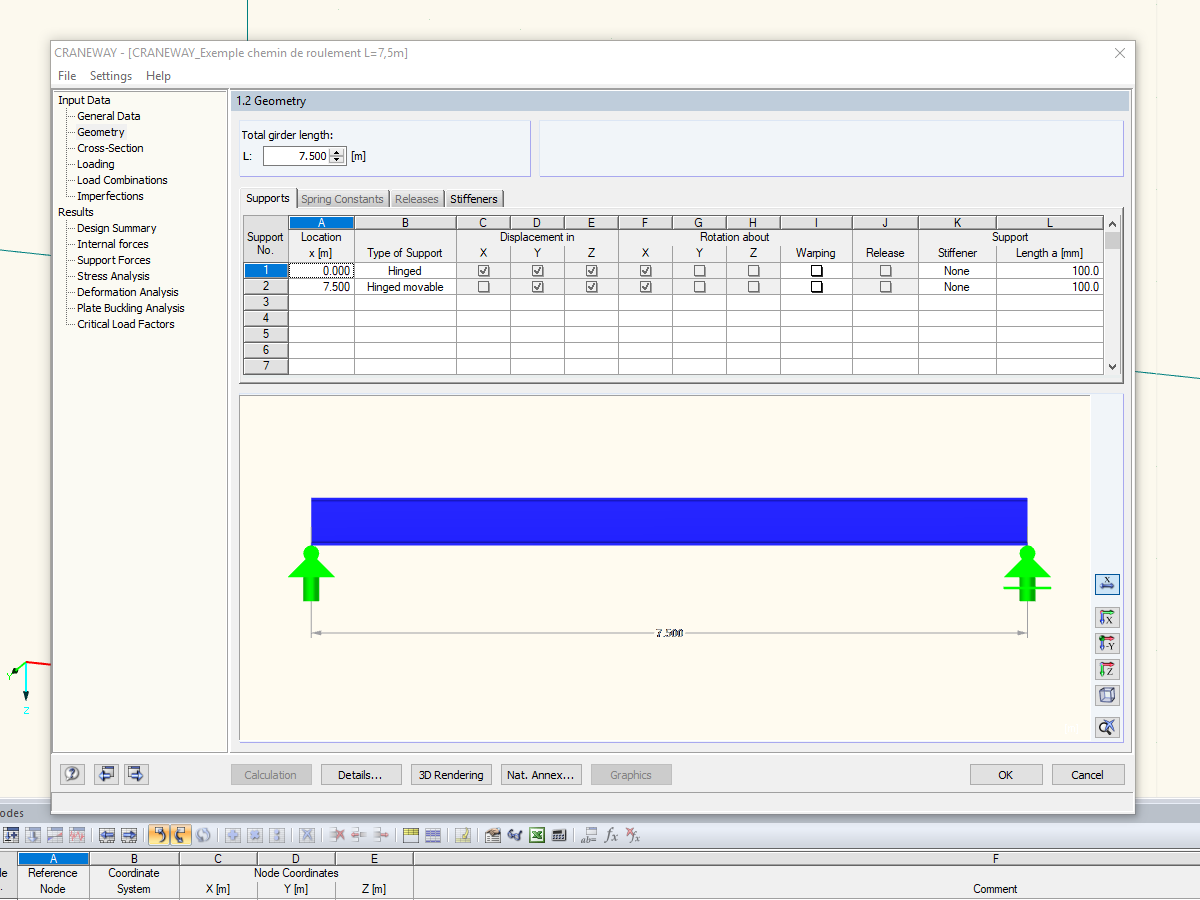This screenshot has width=1200, height=900.
Task: Click location cell '7.500' of support 2
Action: click(322, 287)
